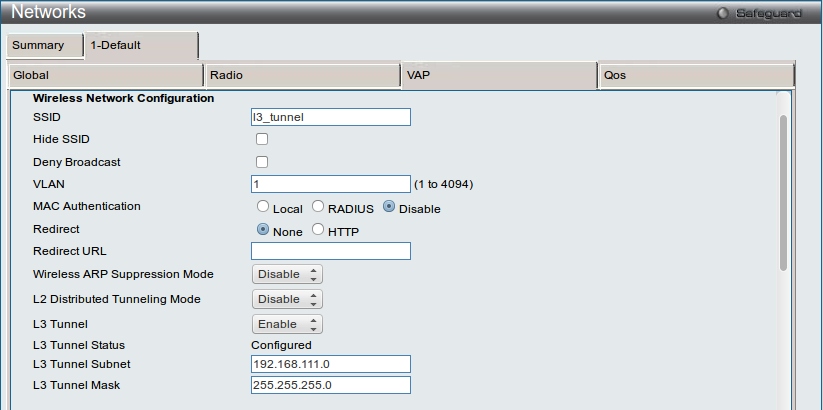Switch to the Radio tab
The width and height of the screenshot is (823, 410).
pyautogui.click(x=302, y=75)
